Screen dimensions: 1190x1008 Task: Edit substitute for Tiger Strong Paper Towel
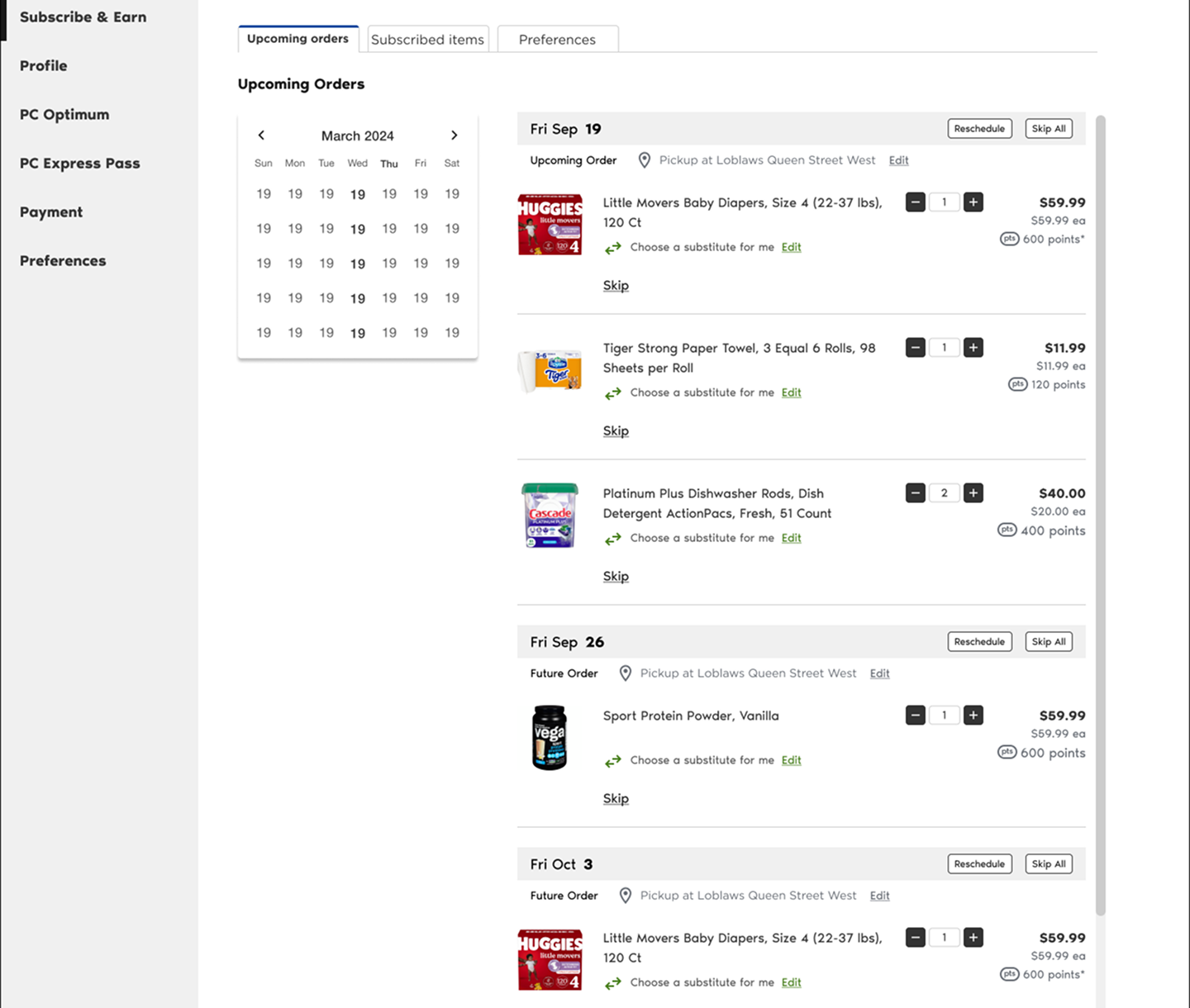click(x=792, y=392)
